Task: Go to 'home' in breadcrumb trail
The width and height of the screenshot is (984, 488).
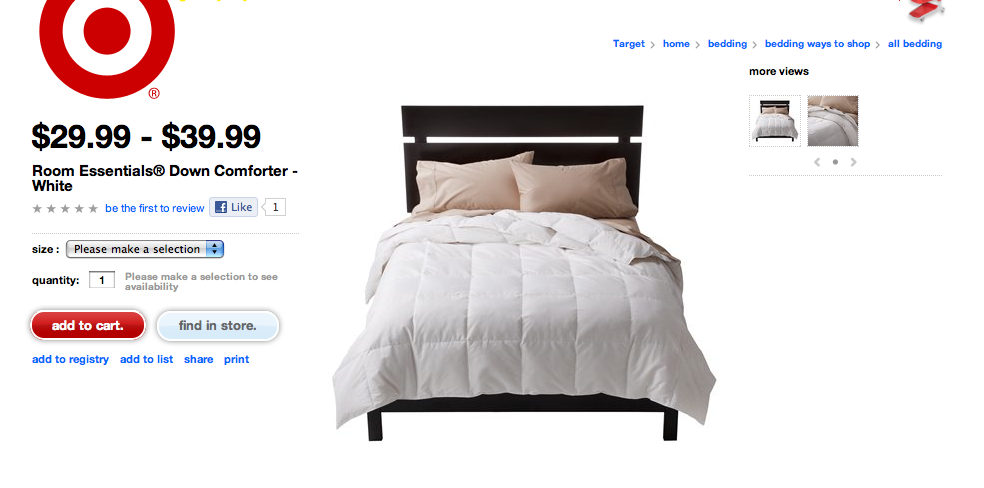Action: (x=676, y=44)
